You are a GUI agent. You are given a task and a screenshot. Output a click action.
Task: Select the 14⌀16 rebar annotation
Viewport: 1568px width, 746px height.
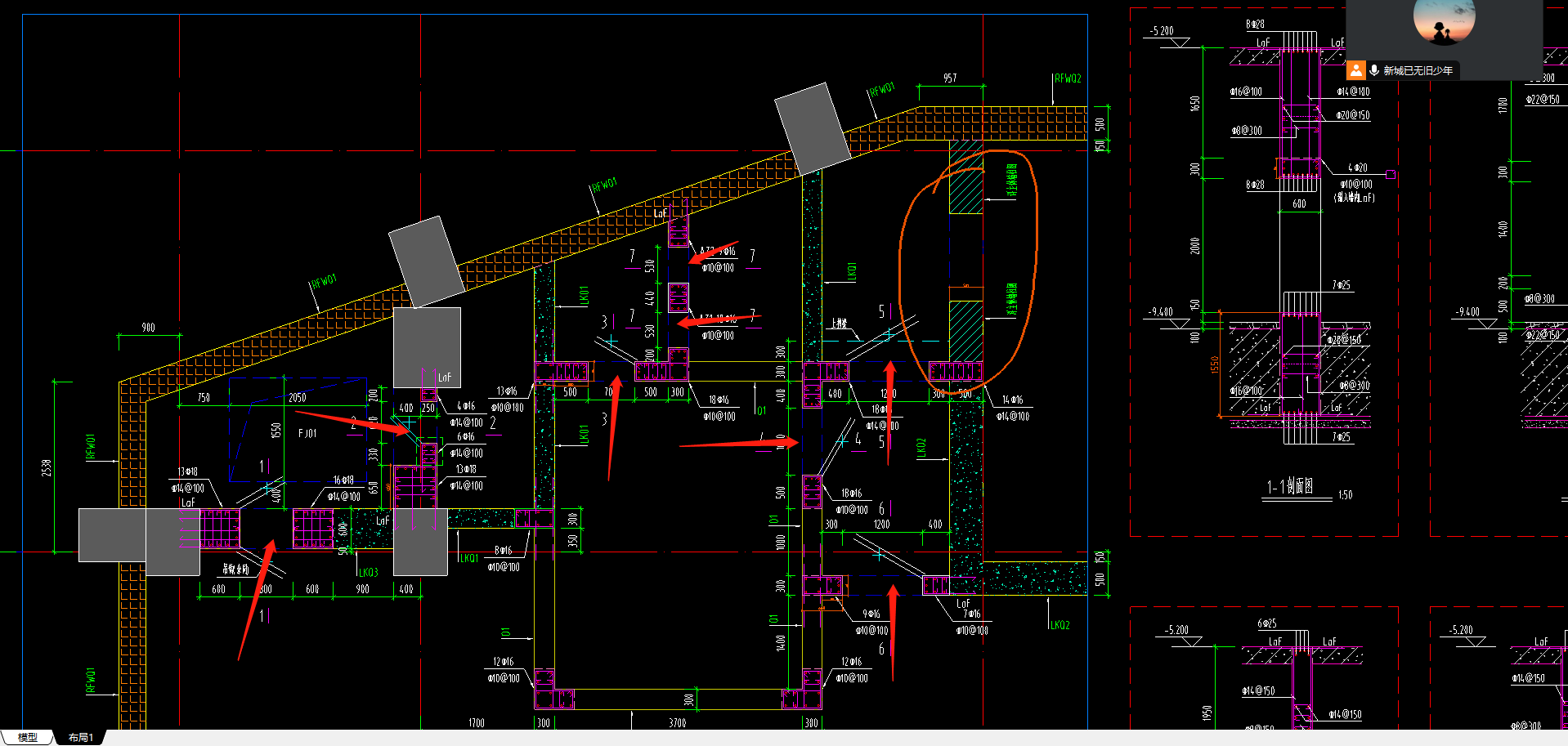[x=1012, y=400]
